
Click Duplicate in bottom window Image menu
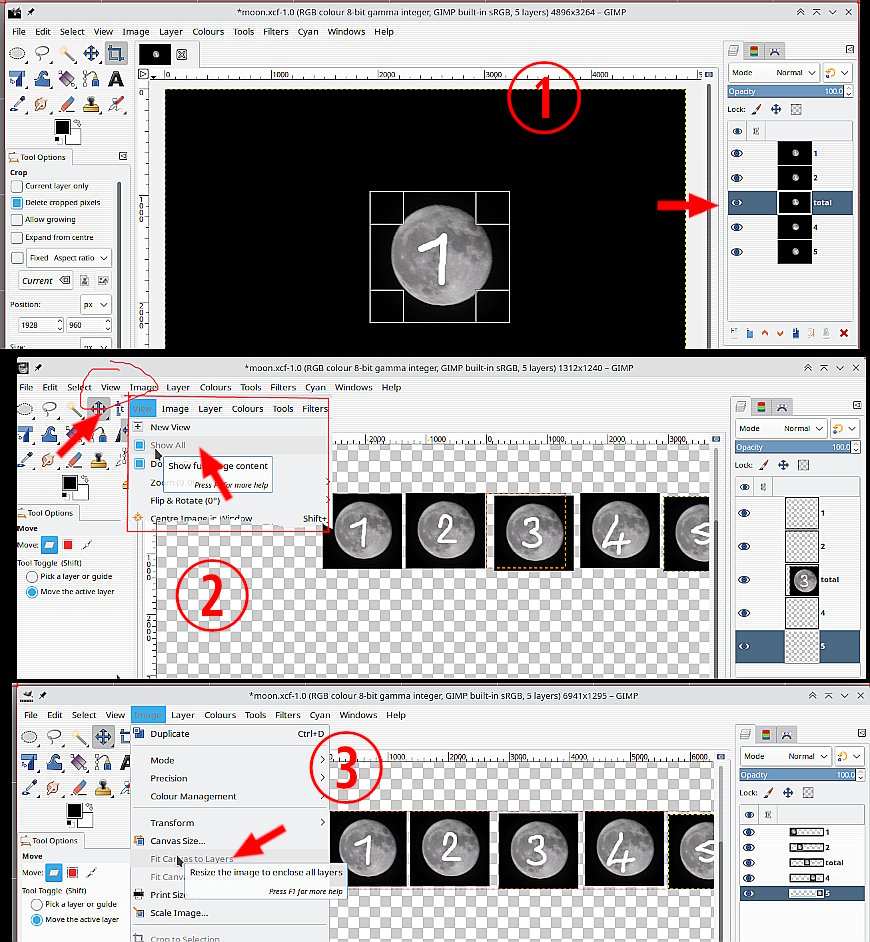coord(230,734)
